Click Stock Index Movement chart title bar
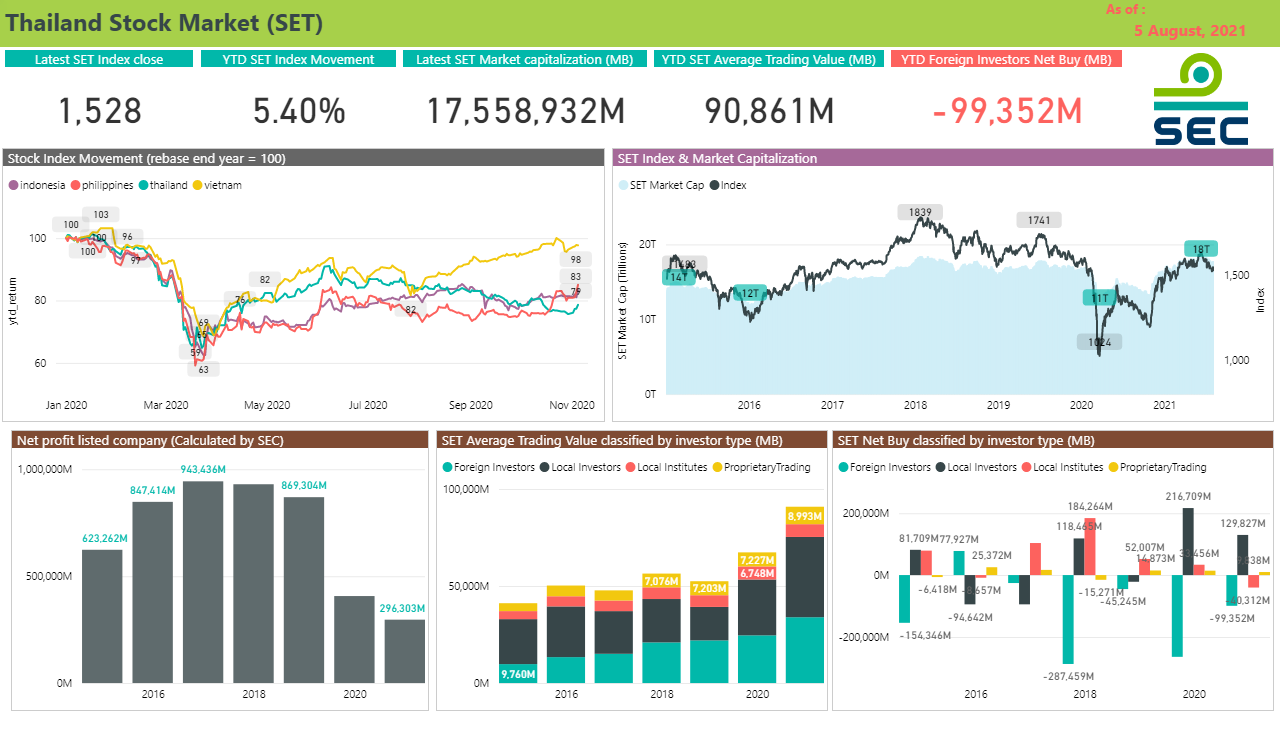 pyautogui.click(x=303, y=158)
